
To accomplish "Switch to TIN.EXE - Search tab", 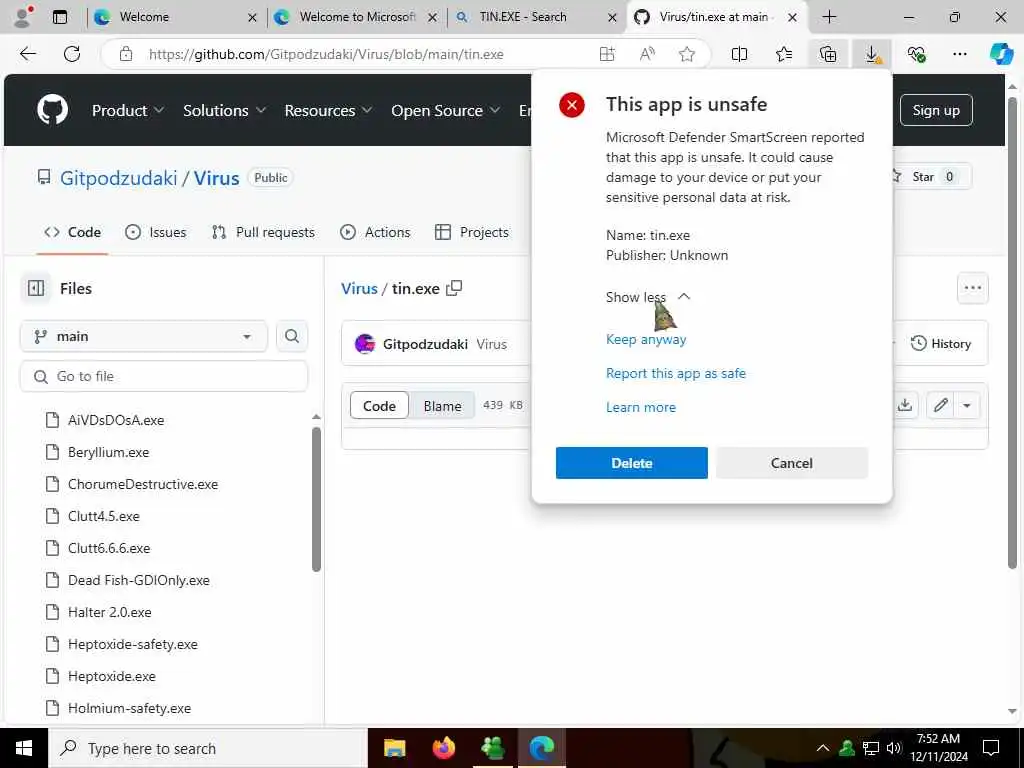I will [x=536, y=17].
